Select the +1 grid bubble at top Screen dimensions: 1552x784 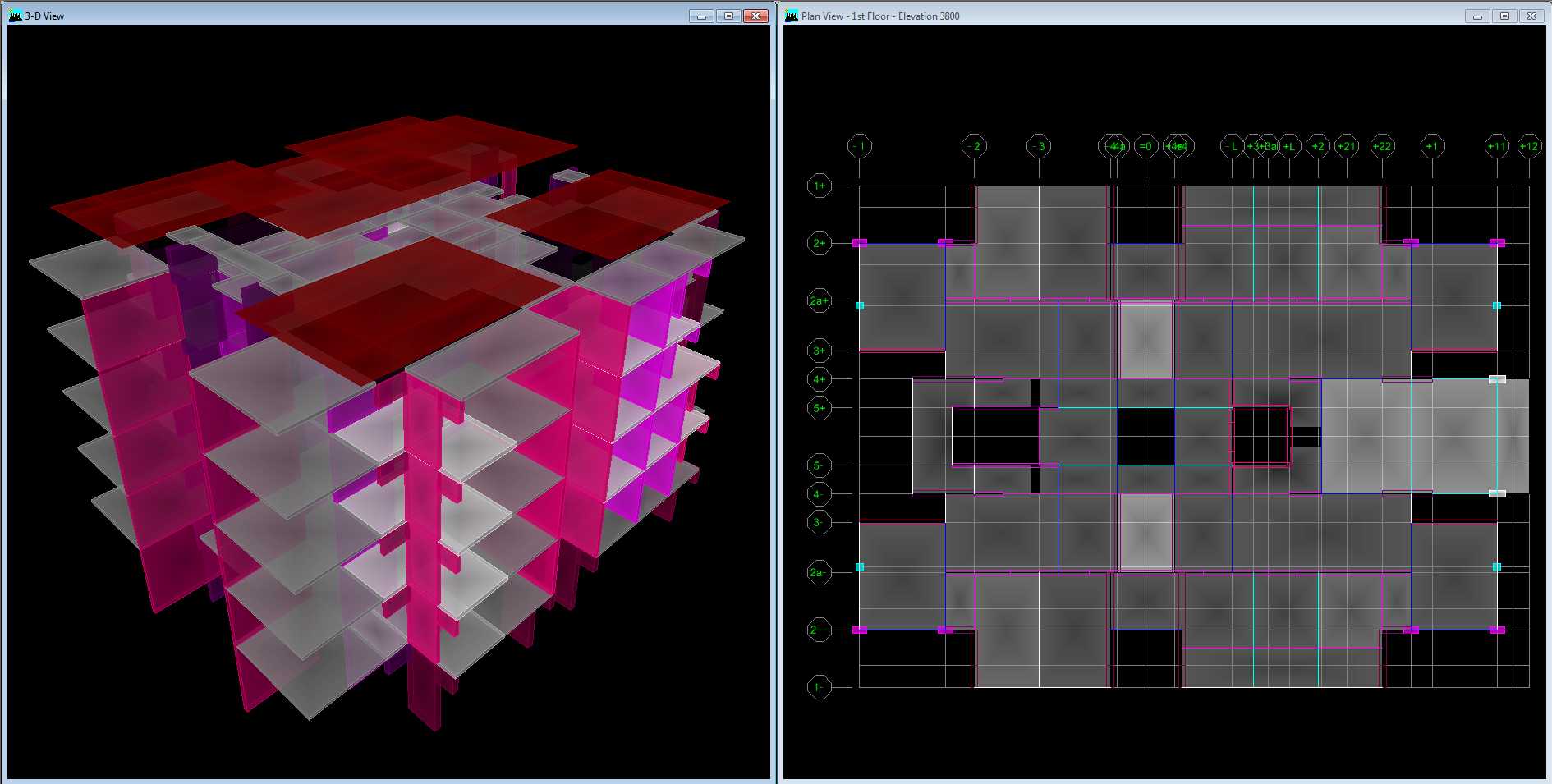point(1432,146)
